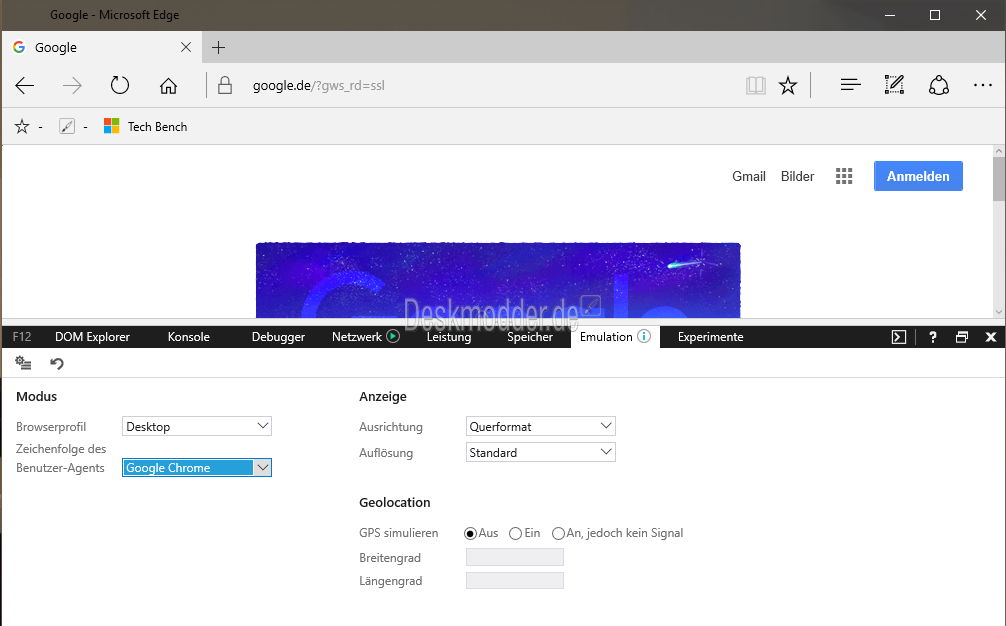This screenshot has height=626, width=1006.
Task: Undock the developer tools panel
Action: [962, 337]
